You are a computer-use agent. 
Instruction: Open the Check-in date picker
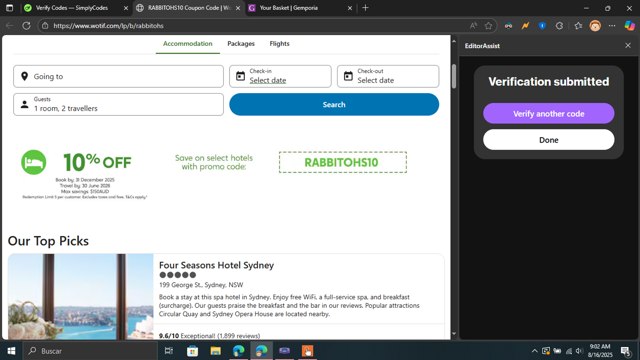[280, 76]
